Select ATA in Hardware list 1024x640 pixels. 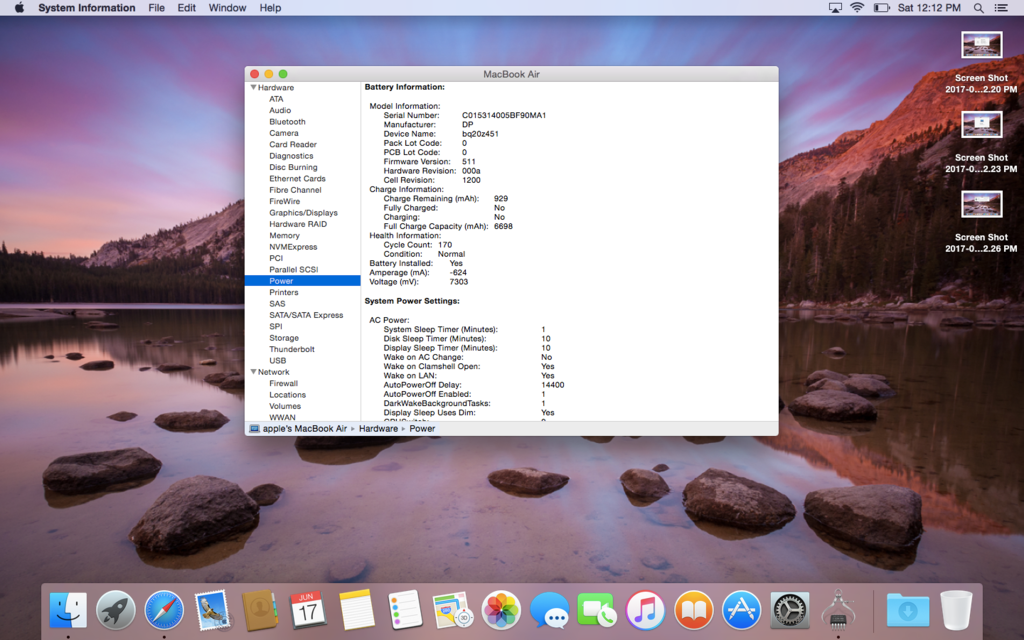coord(276,99)
